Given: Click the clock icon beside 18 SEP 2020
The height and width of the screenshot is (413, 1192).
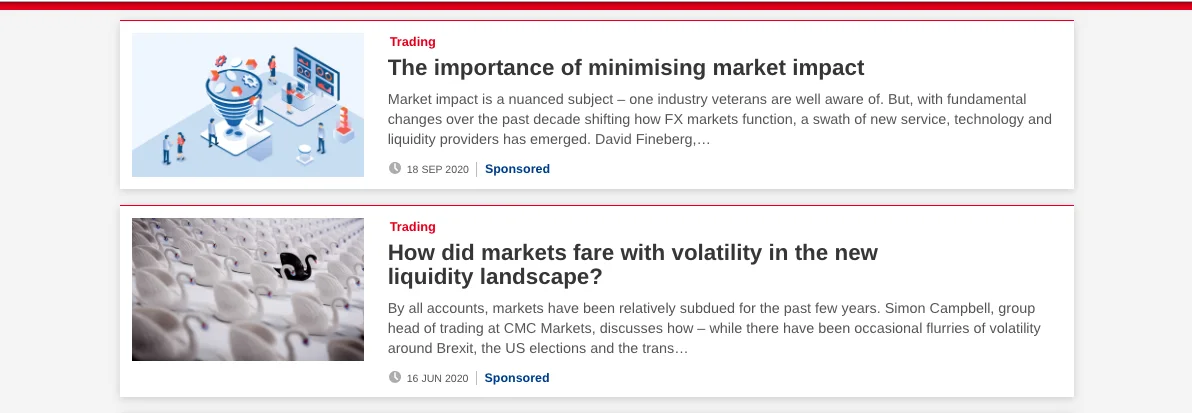Looking at the screenshot, I should click(x=395, y=168).
